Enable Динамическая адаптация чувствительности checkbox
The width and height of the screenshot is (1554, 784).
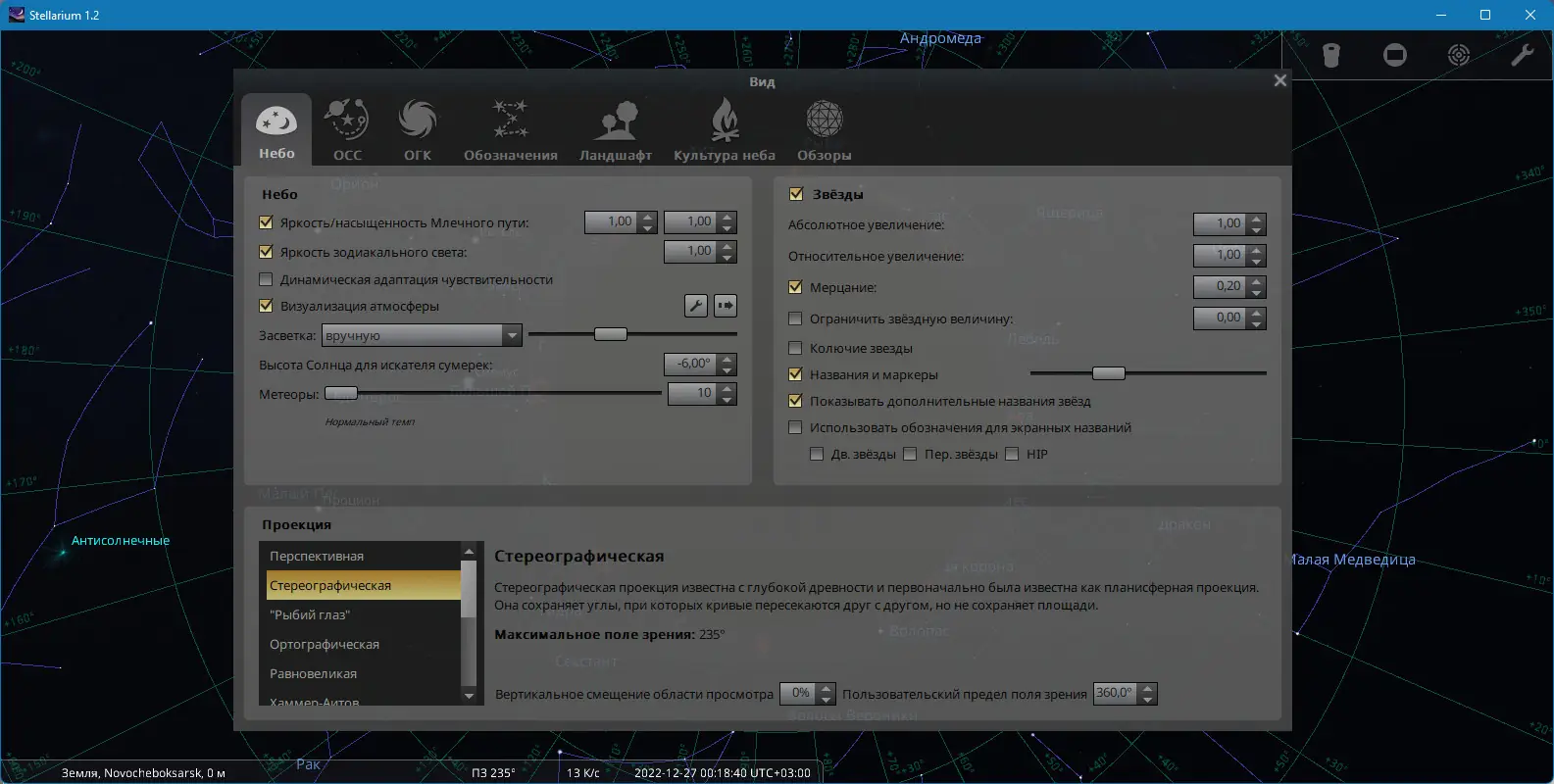(x=266, y=279)
